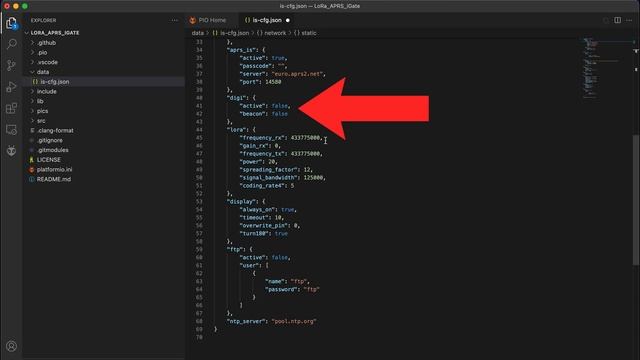Click the port value 14580
Viewport: 640px width, 360px height.
coord(273,82)
